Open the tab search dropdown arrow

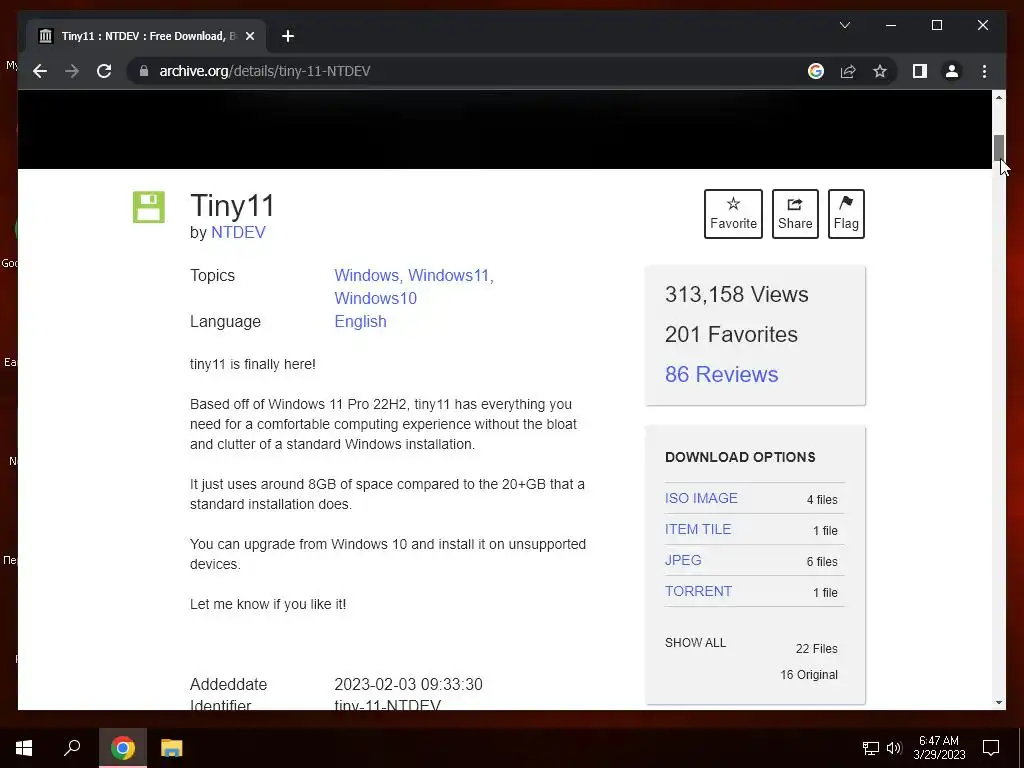(x=844, y=25)
